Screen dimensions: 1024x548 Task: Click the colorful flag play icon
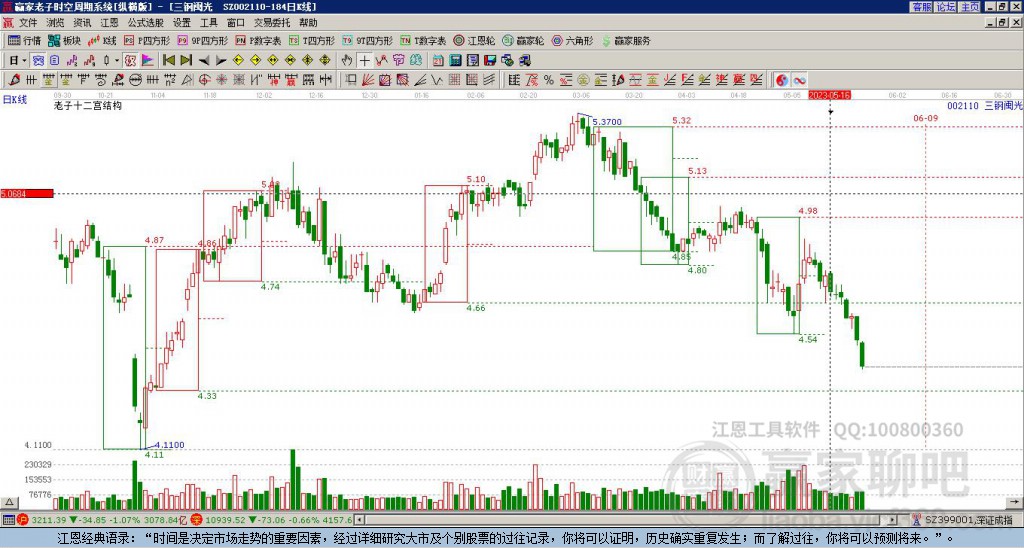148,61
